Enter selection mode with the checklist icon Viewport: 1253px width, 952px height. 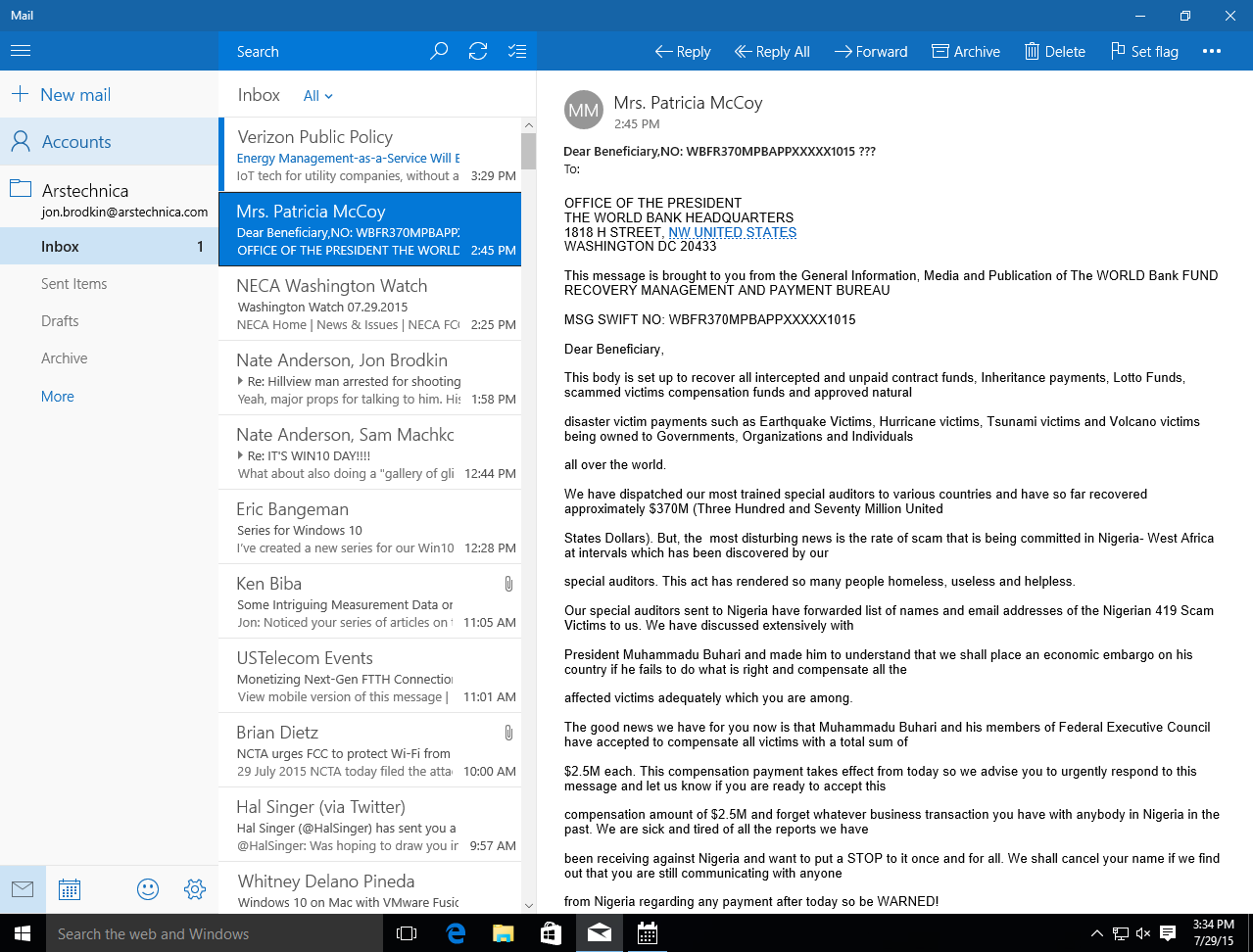[x=517, y=51]
